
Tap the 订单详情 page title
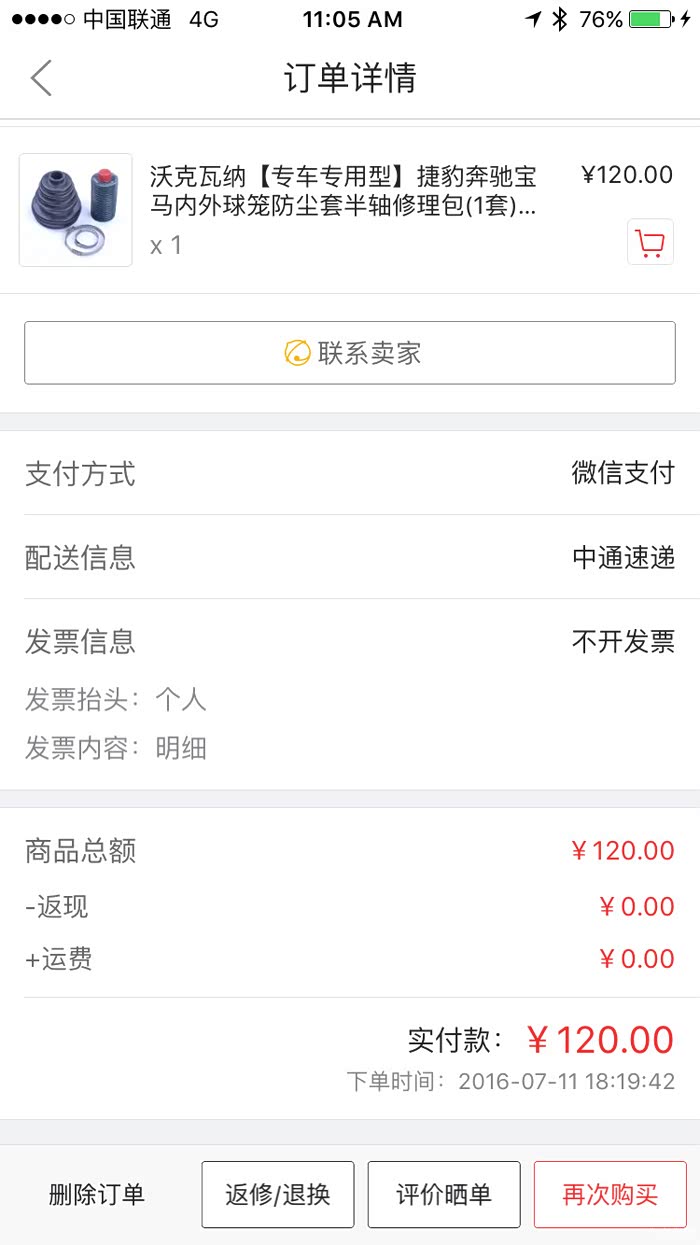350,78
